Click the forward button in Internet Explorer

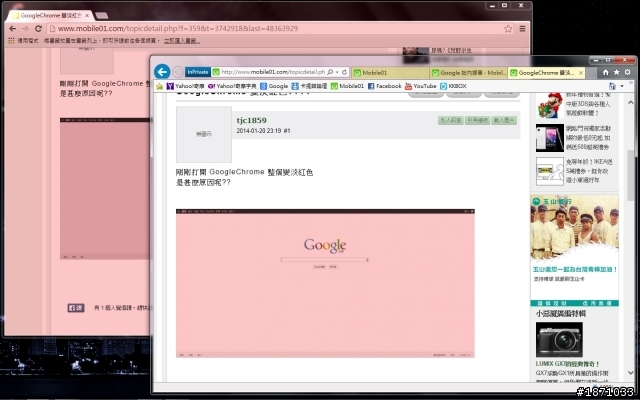[178, 72]
